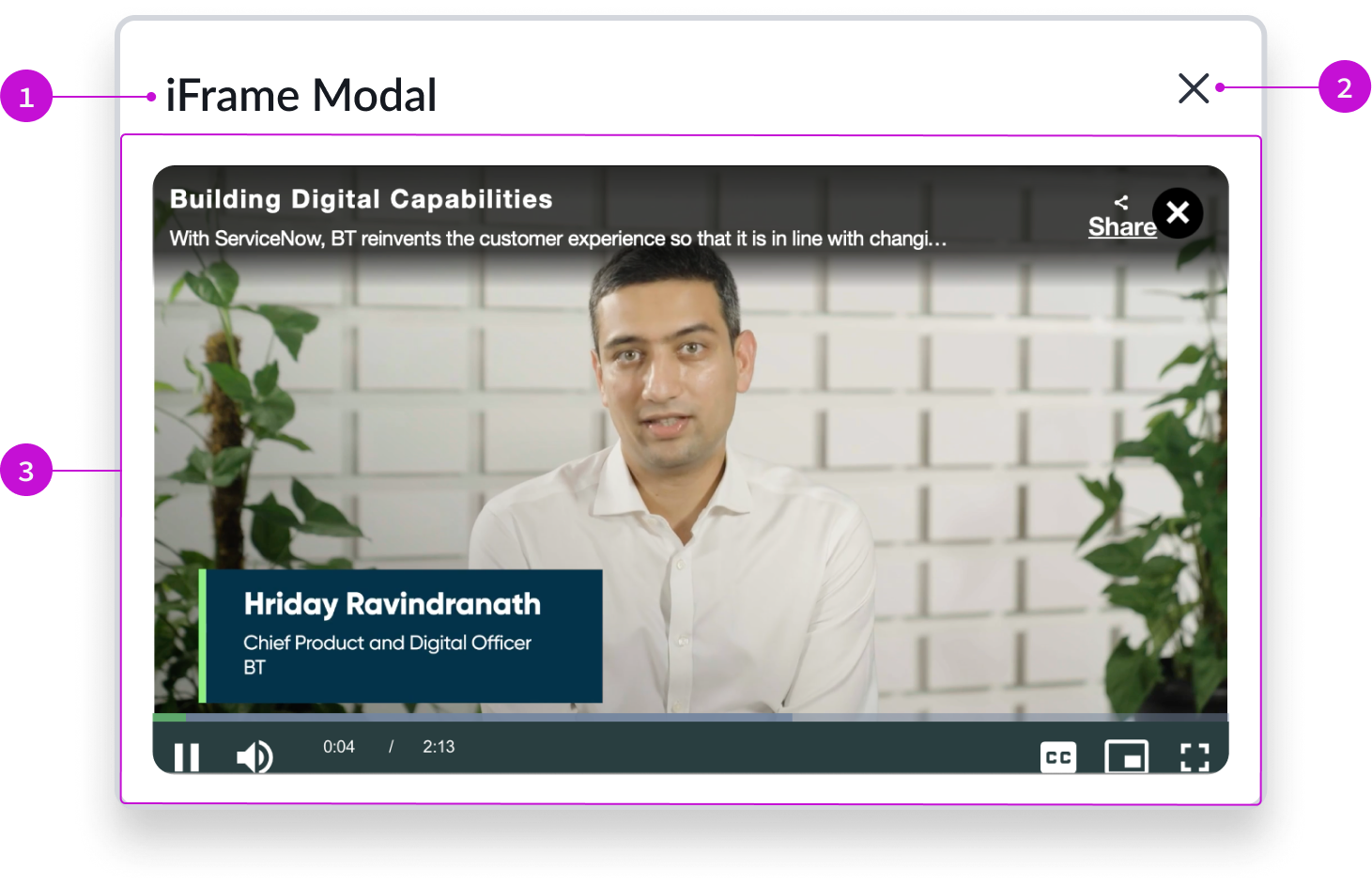This screenshot has width=1372, height=885.
Task: Pause the video playback
Action: pyautogui.click(x=187, y=757)
